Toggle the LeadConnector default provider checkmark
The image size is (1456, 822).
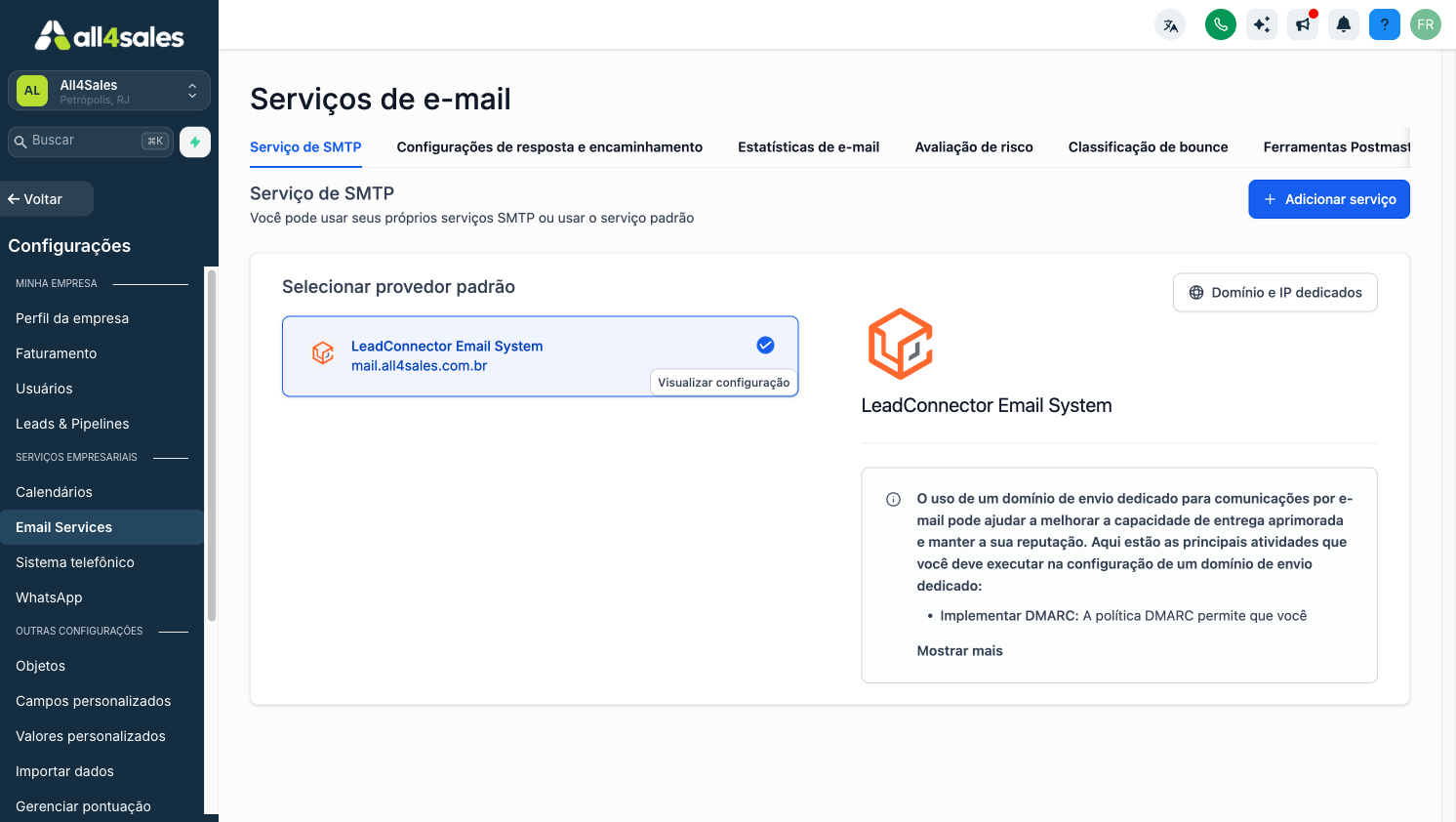(766, 345)
